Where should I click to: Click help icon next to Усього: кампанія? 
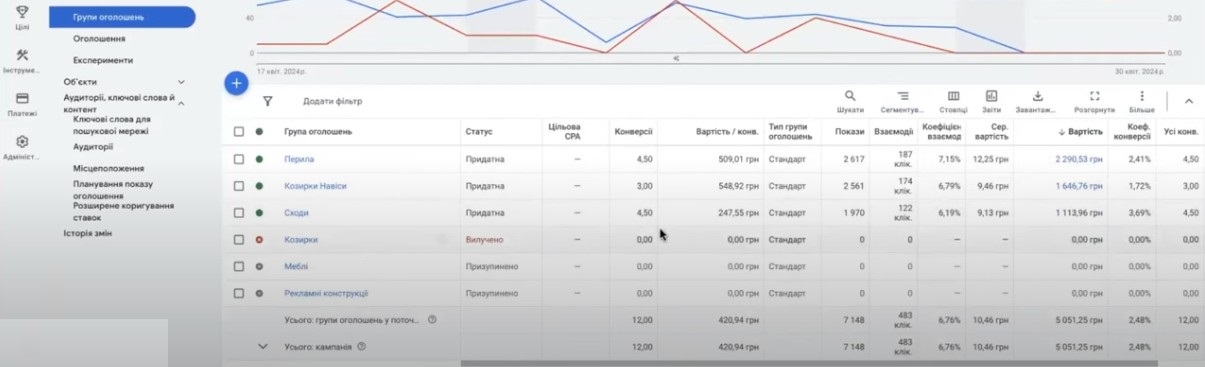point(362,347)
